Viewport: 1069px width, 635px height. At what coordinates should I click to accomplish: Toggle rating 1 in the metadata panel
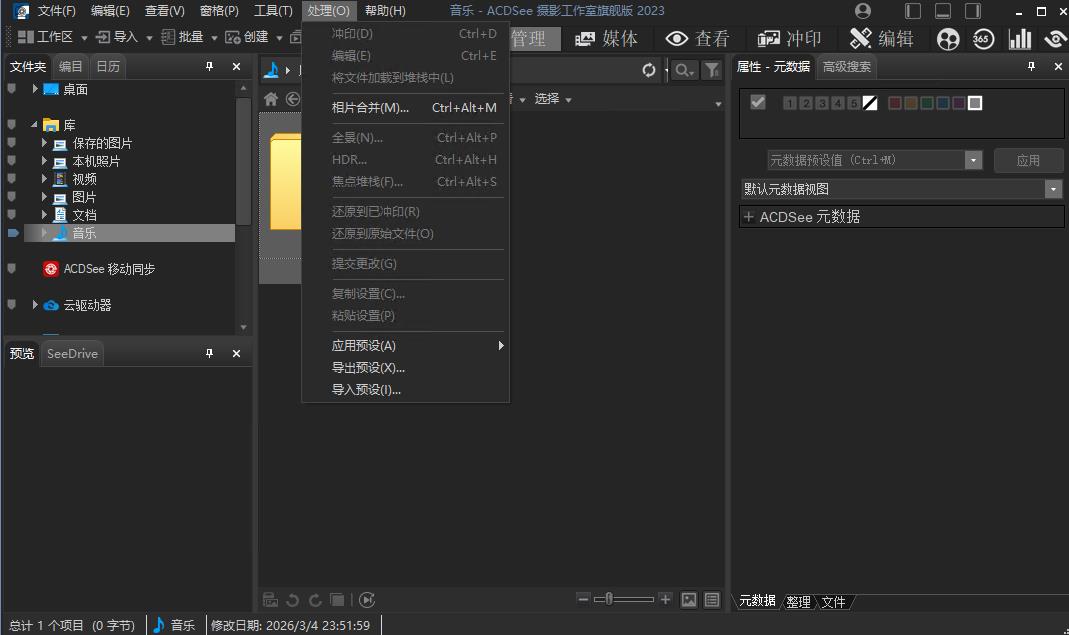click(789, 103)
